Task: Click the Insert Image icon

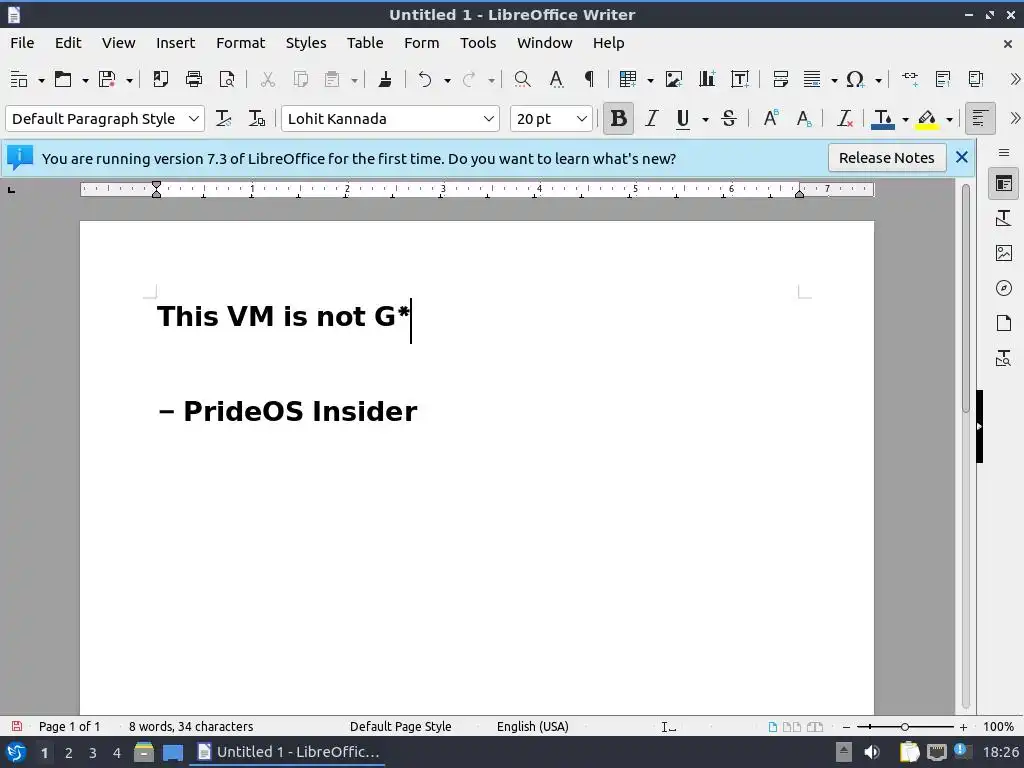Action: (673, 80)
